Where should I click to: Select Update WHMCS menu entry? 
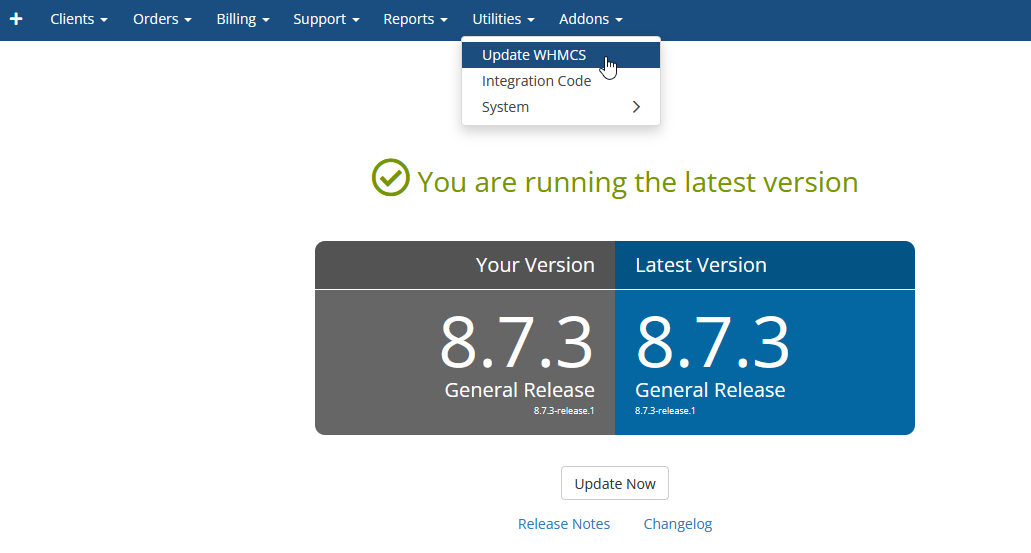point(561,55)
